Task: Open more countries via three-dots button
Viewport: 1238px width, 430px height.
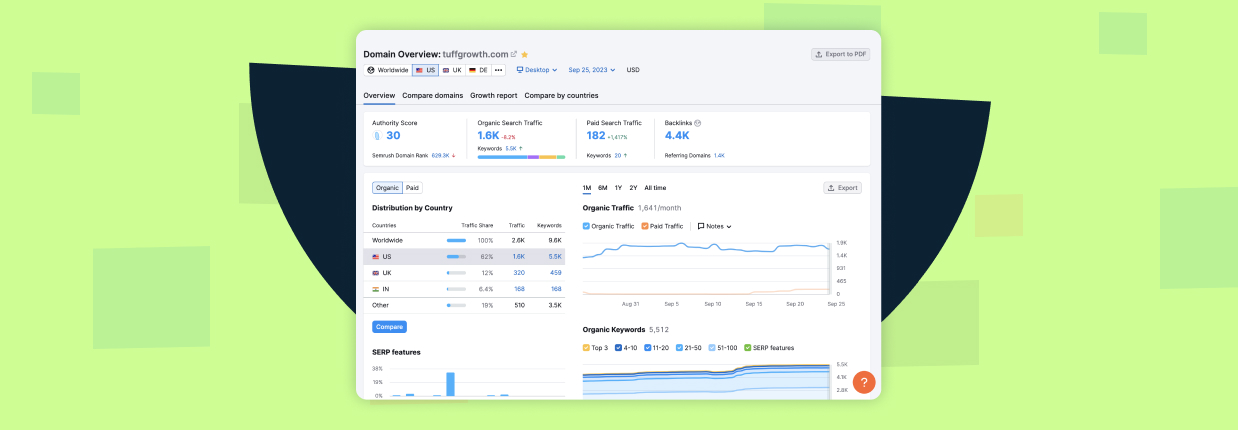Action: coord(498,70)
